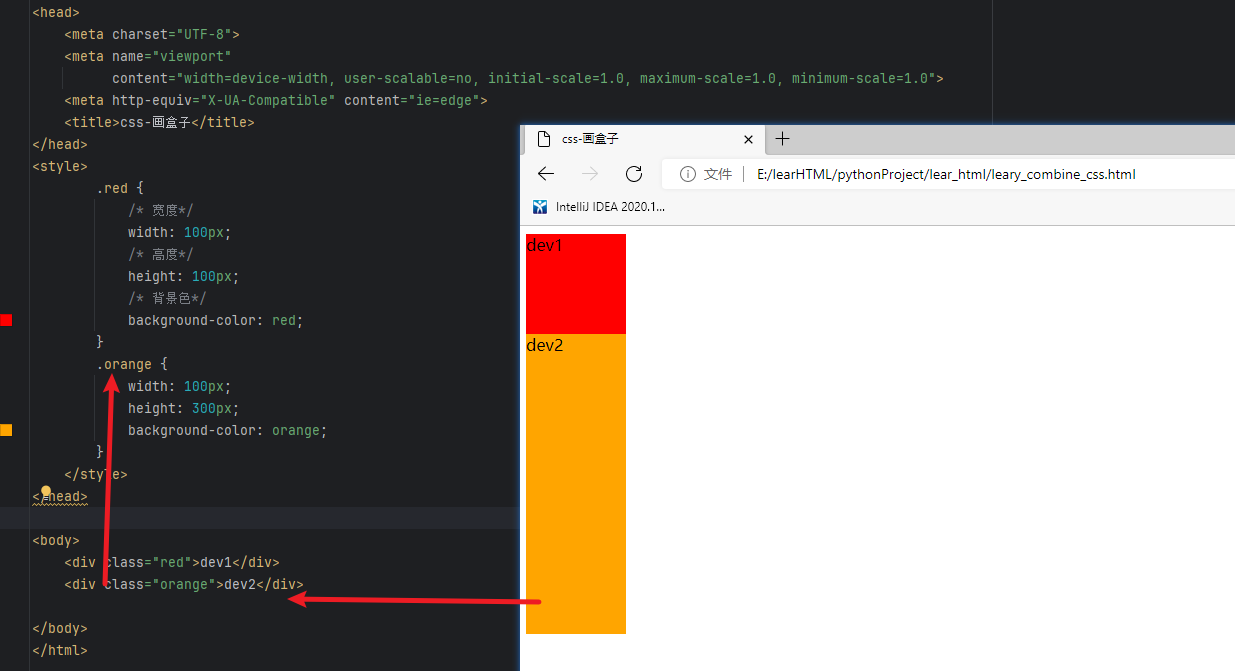
Task: Click the .red selector in code
Action: (x=112, y=188)
